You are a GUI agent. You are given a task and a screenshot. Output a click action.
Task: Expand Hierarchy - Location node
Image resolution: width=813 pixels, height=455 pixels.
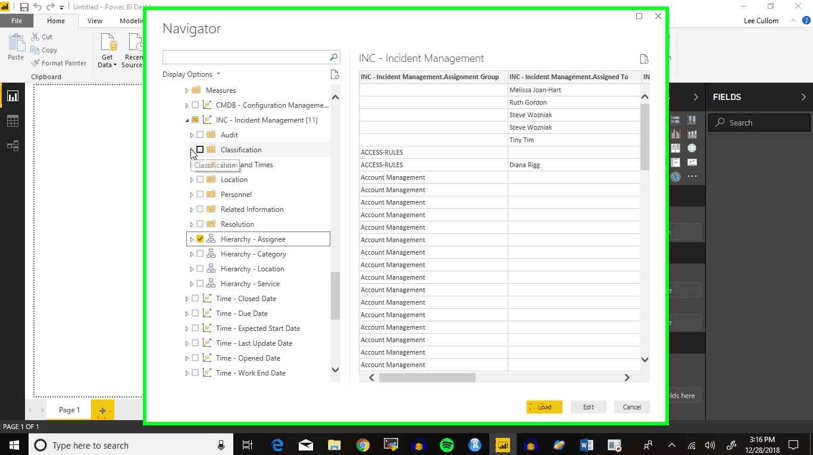click(191, 269)
